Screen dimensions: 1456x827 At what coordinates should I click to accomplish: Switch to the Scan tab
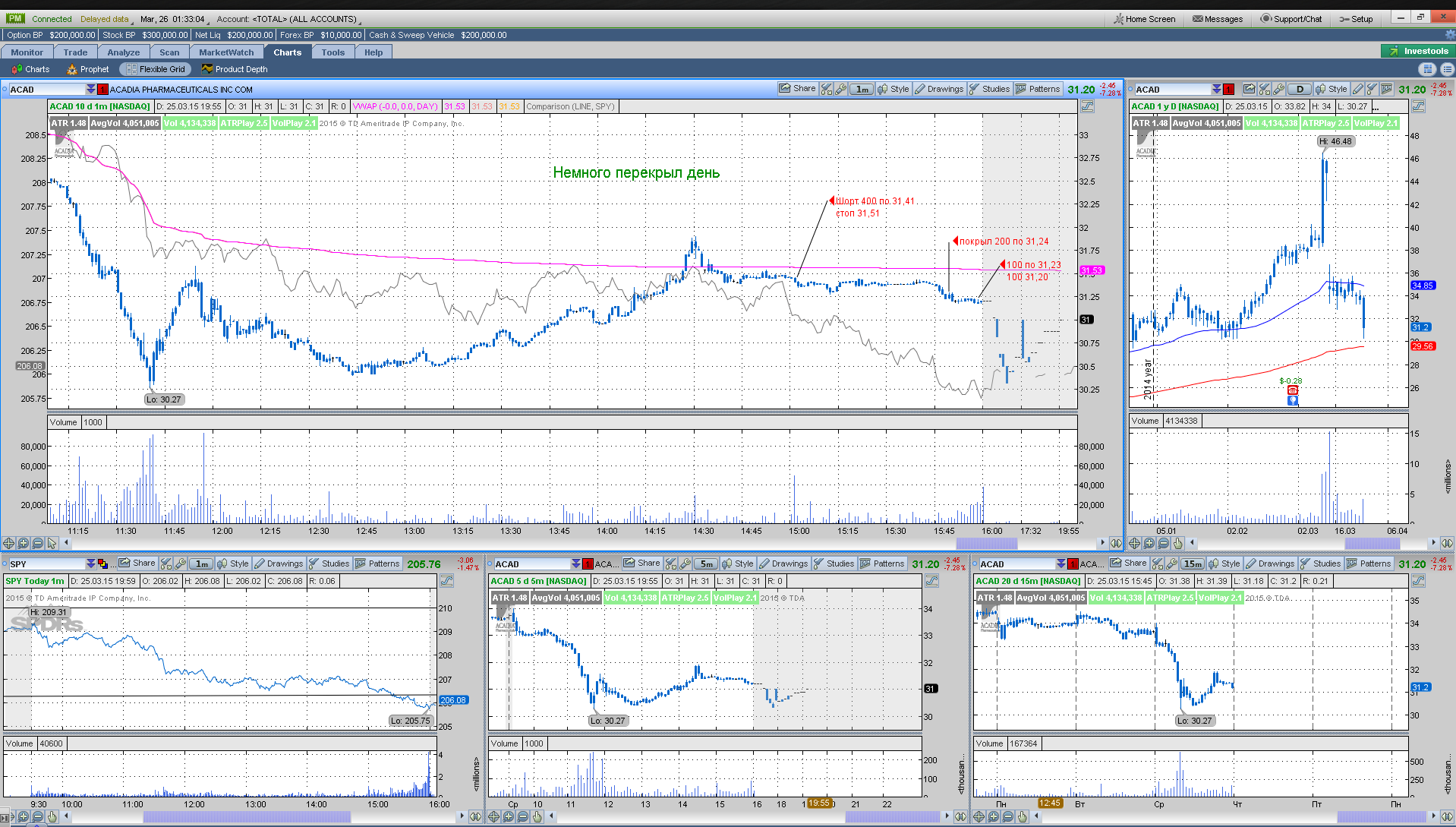click(x=169, y=52)
